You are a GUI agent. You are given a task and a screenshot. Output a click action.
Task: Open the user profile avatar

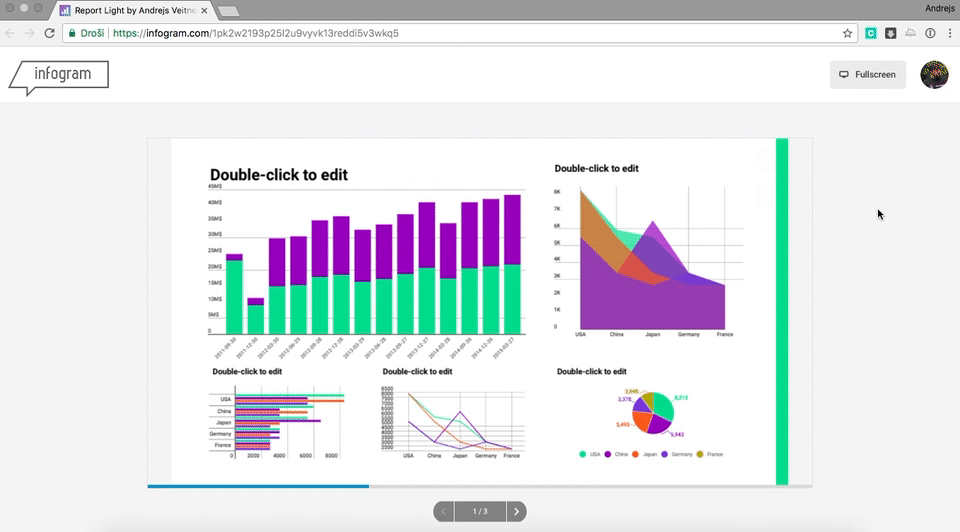point(934,75)
